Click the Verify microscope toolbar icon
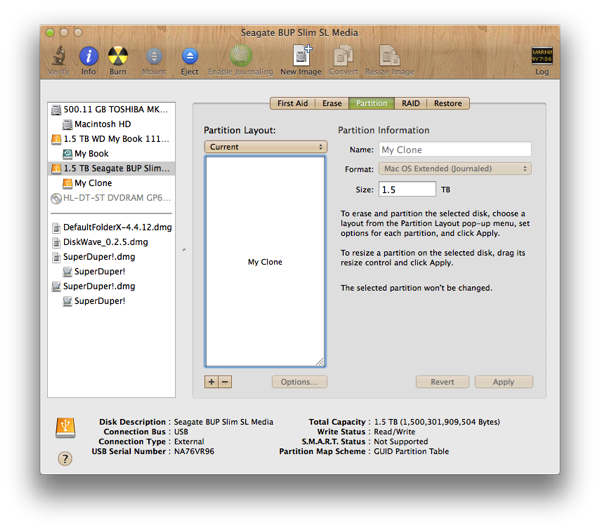 [x=59, y=56]
